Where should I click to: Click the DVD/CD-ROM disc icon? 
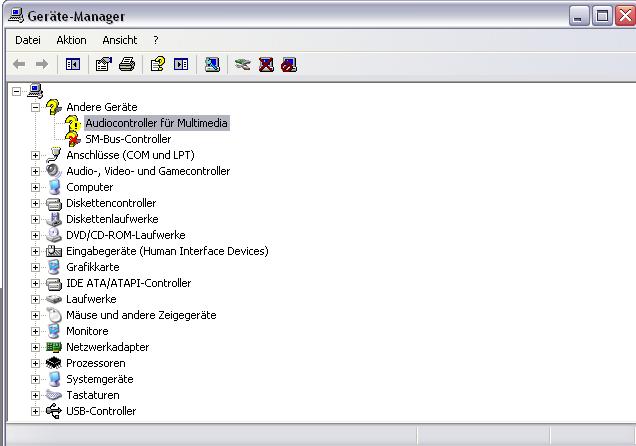54,235
